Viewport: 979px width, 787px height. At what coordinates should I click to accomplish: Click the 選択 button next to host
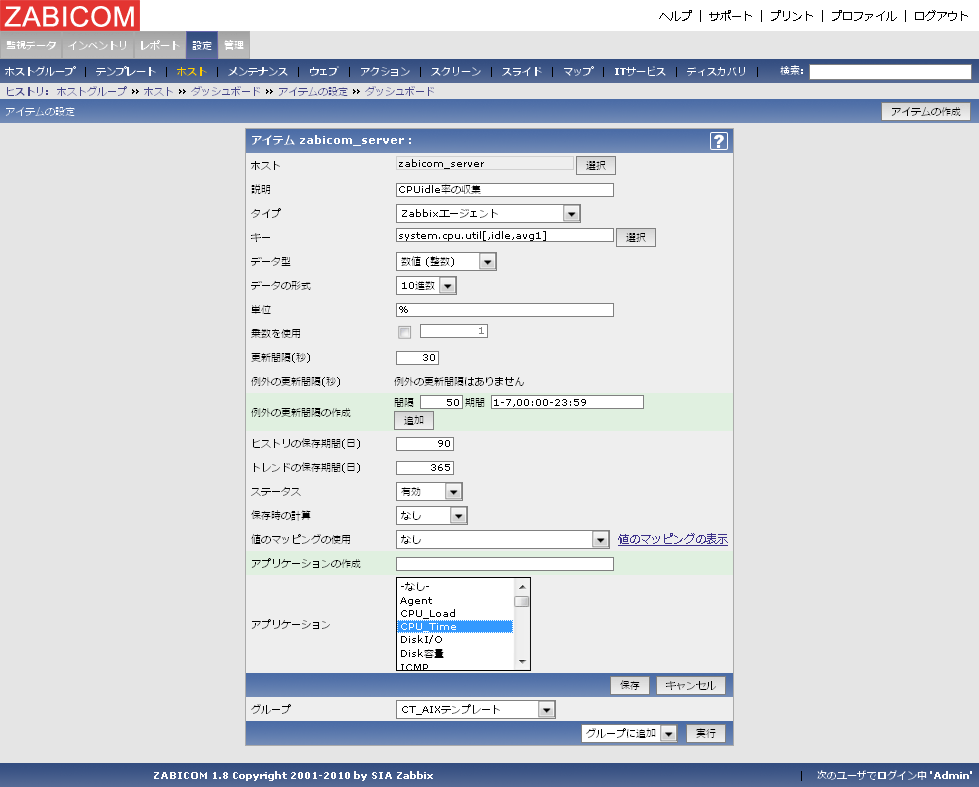coord(596,166)
